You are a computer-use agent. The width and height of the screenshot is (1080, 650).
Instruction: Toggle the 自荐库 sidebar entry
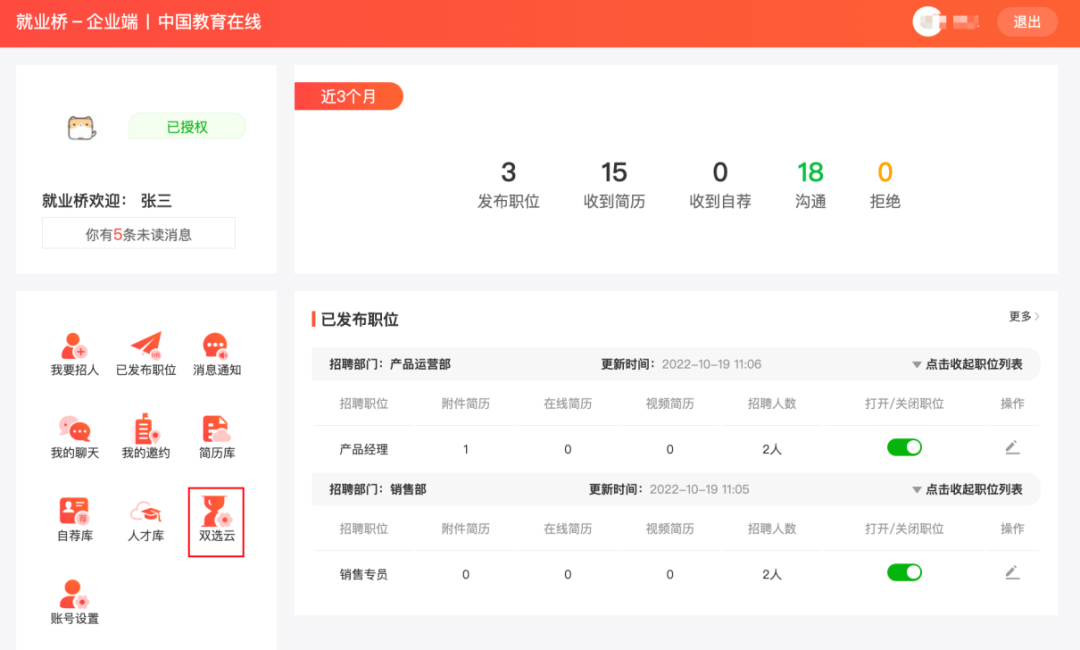point(73,520)
